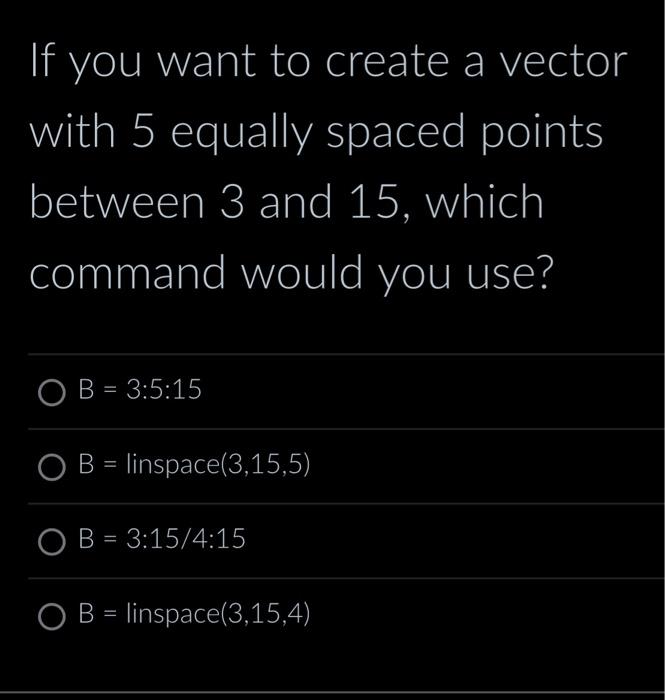The image size is (665, 700).
Task: Click the word 'points' in the question
Action: point(541,133)
